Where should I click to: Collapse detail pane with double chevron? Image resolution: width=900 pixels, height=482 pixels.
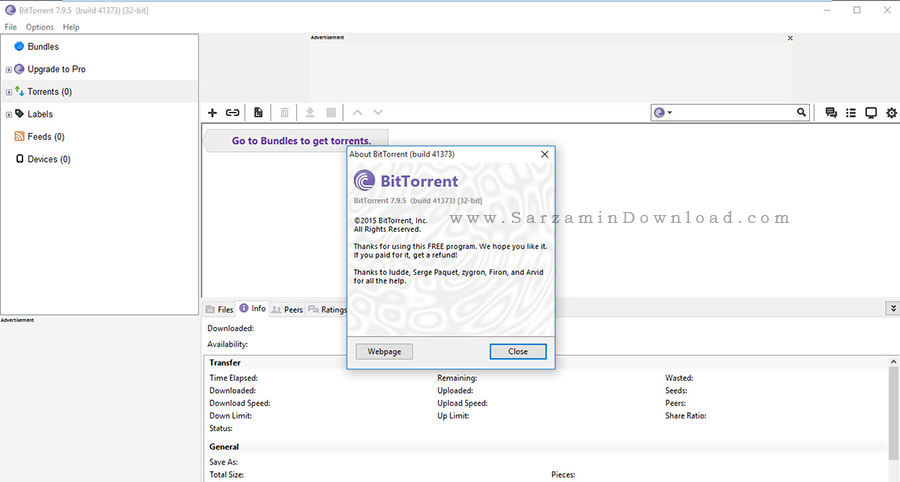(893, 308)
